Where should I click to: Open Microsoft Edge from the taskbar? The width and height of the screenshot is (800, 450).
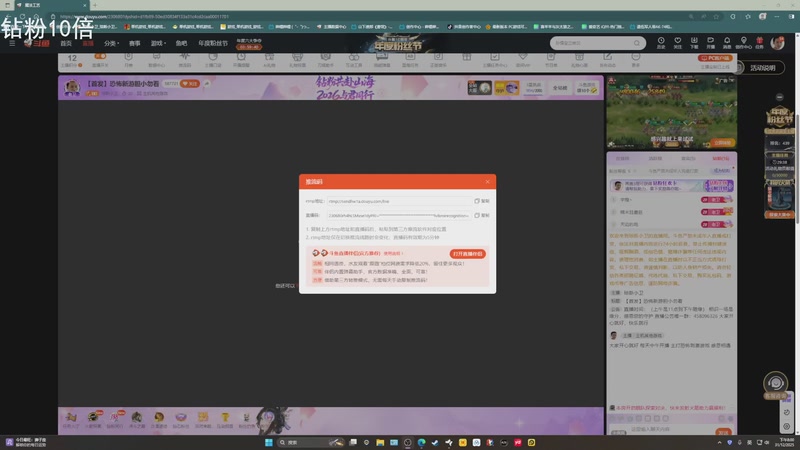(x=421, y=442)
